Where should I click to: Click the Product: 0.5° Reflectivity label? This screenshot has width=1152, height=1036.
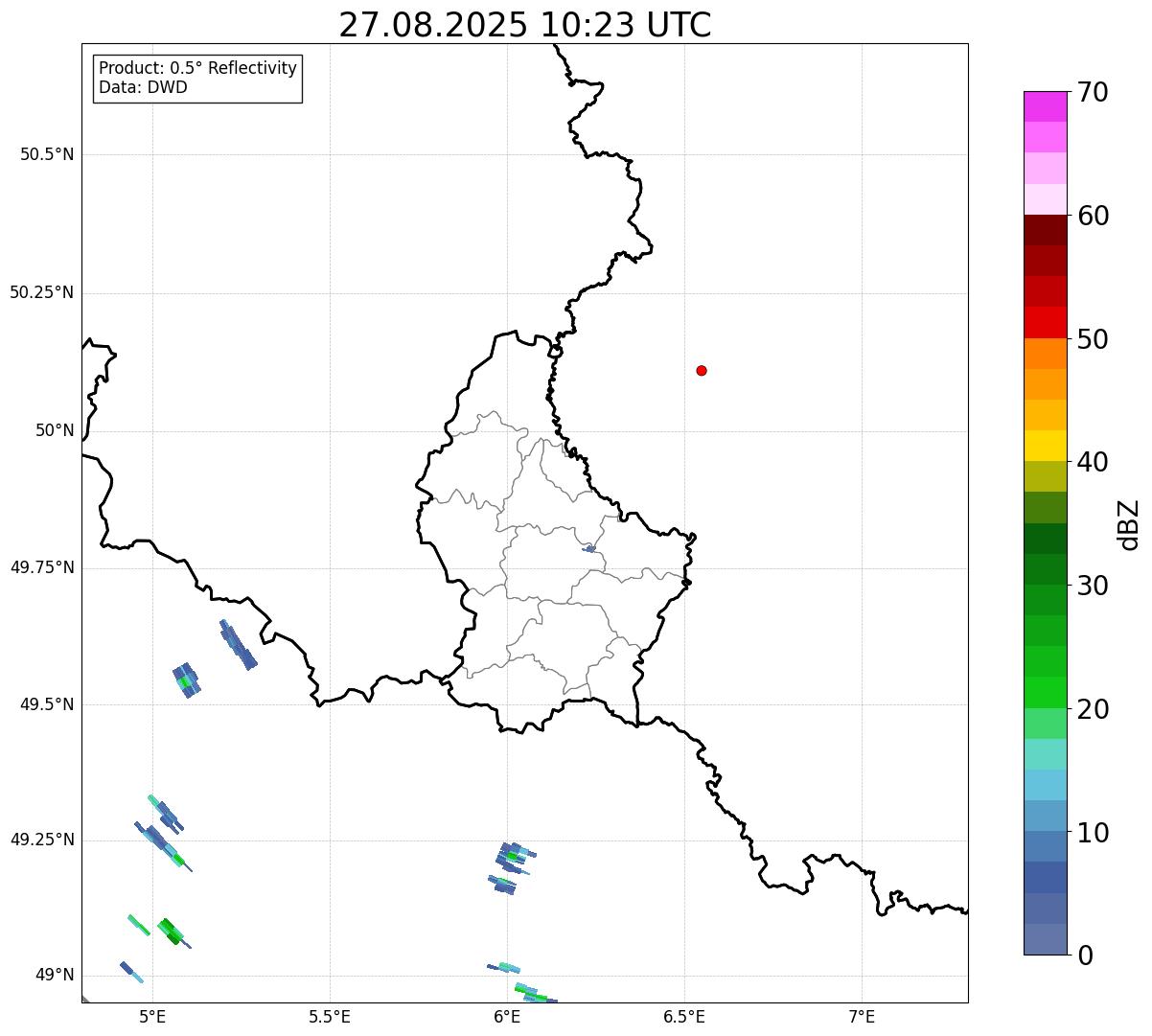tap(197, 69)
